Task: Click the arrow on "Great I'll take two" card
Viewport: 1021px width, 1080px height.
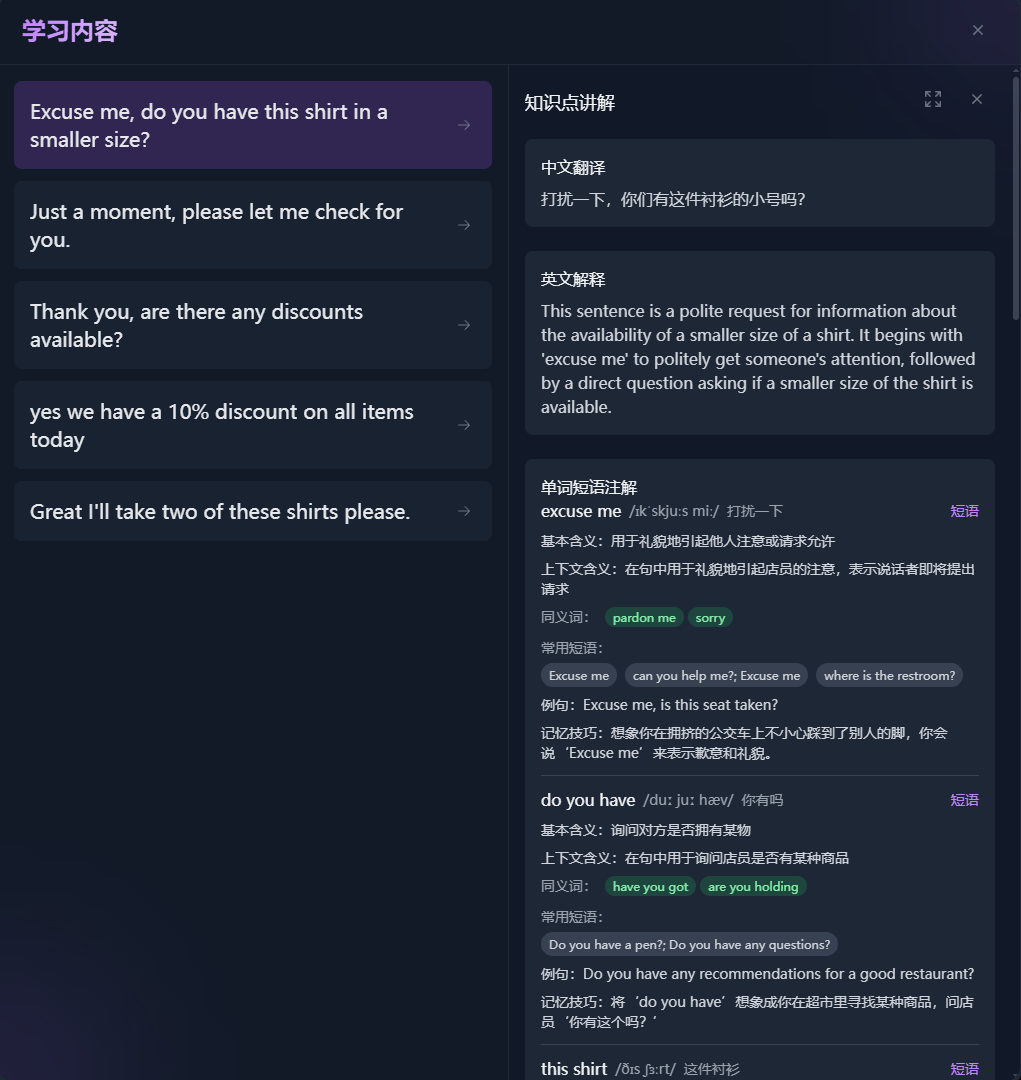Action: [x=463, y=510]
